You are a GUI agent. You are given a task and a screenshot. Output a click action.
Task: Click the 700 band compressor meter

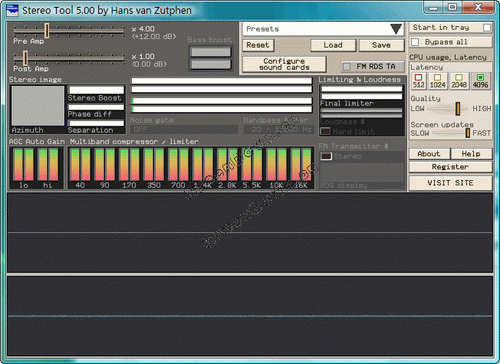(x=178, y=165)
